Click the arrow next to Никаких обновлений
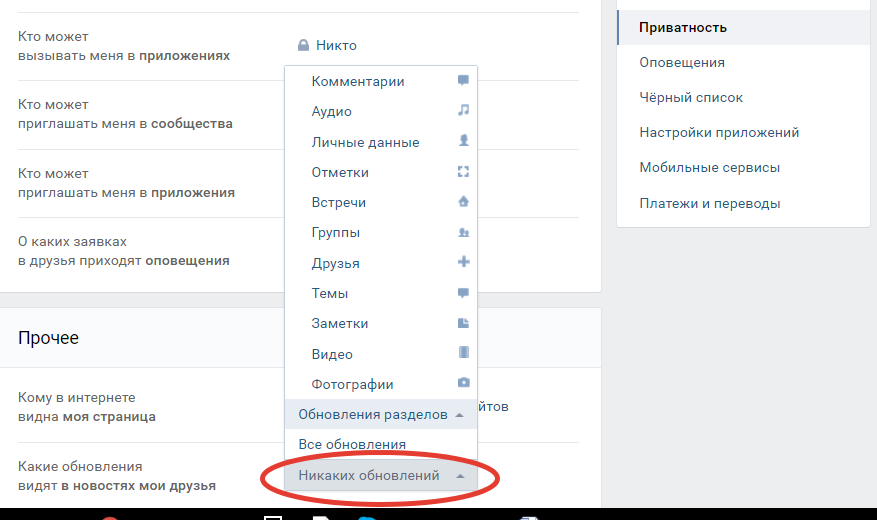This screenshot has height=520, width=877. (x=460, y=476)
